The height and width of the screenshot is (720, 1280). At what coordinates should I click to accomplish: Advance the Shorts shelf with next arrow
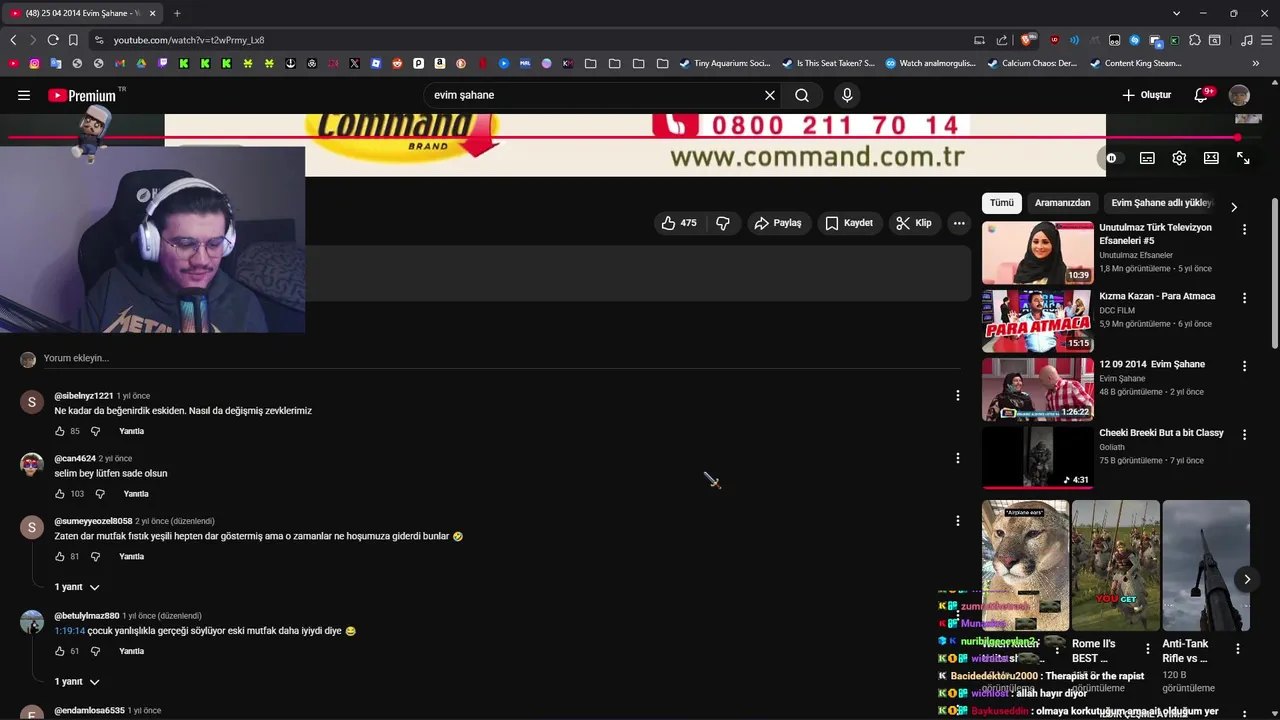[x=1247, y=579]
